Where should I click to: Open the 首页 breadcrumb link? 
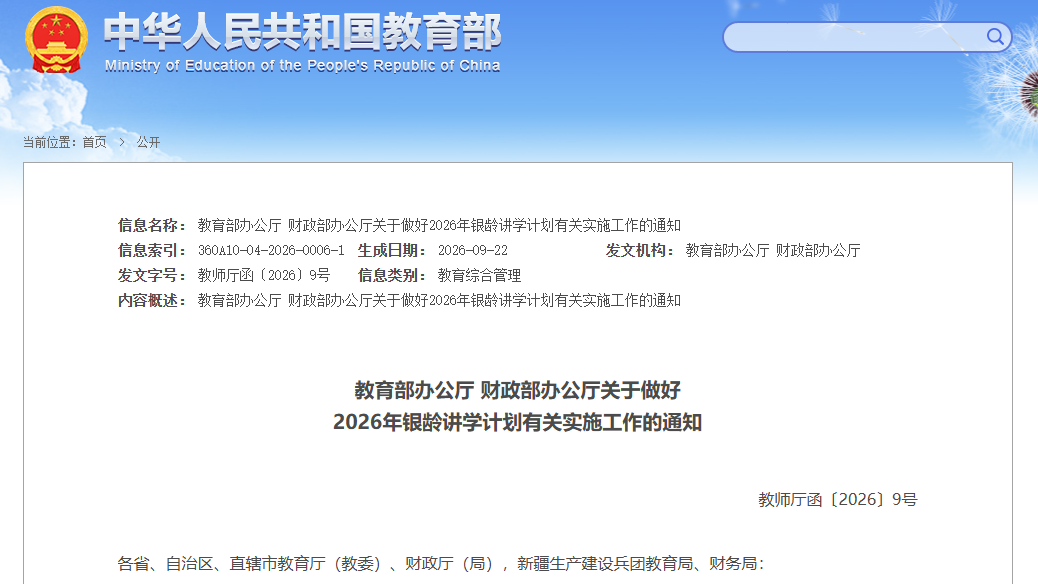(x=94, y=142)
